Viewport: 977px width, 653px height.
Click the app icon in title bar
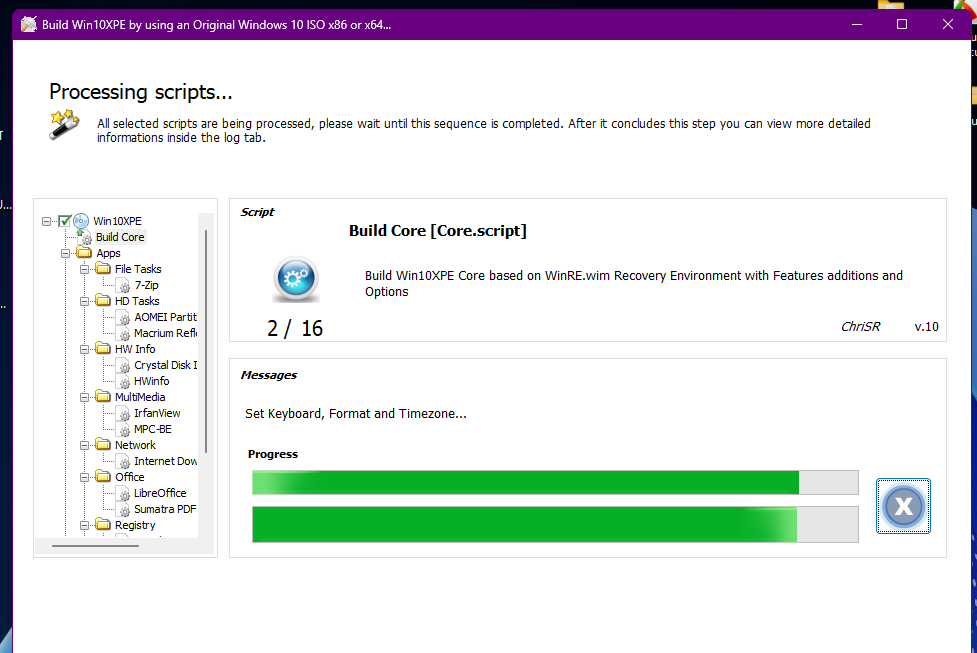click(x=29, y=24)
